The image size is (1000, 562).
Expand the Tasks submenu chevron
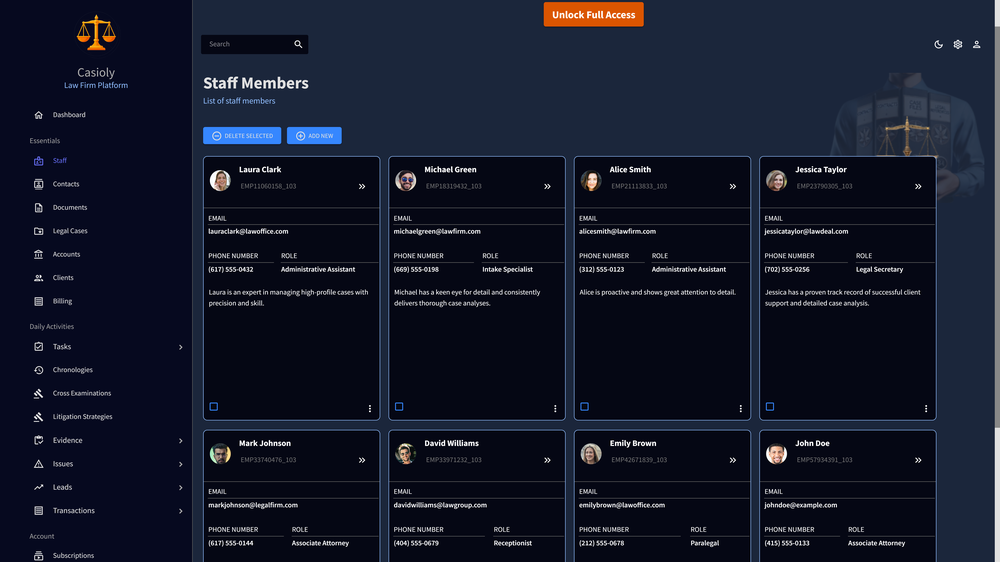180,347
